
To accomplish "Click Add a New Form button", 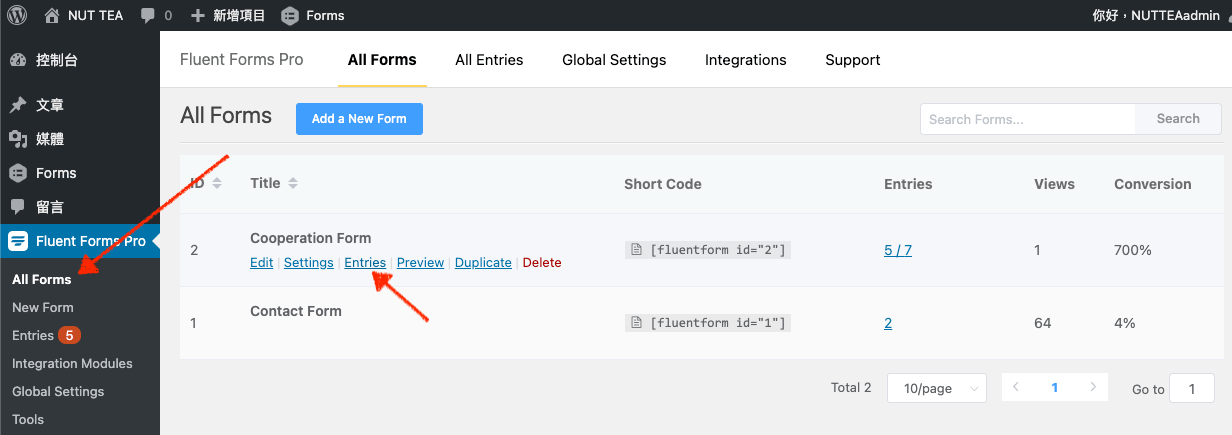I will 359,118.
